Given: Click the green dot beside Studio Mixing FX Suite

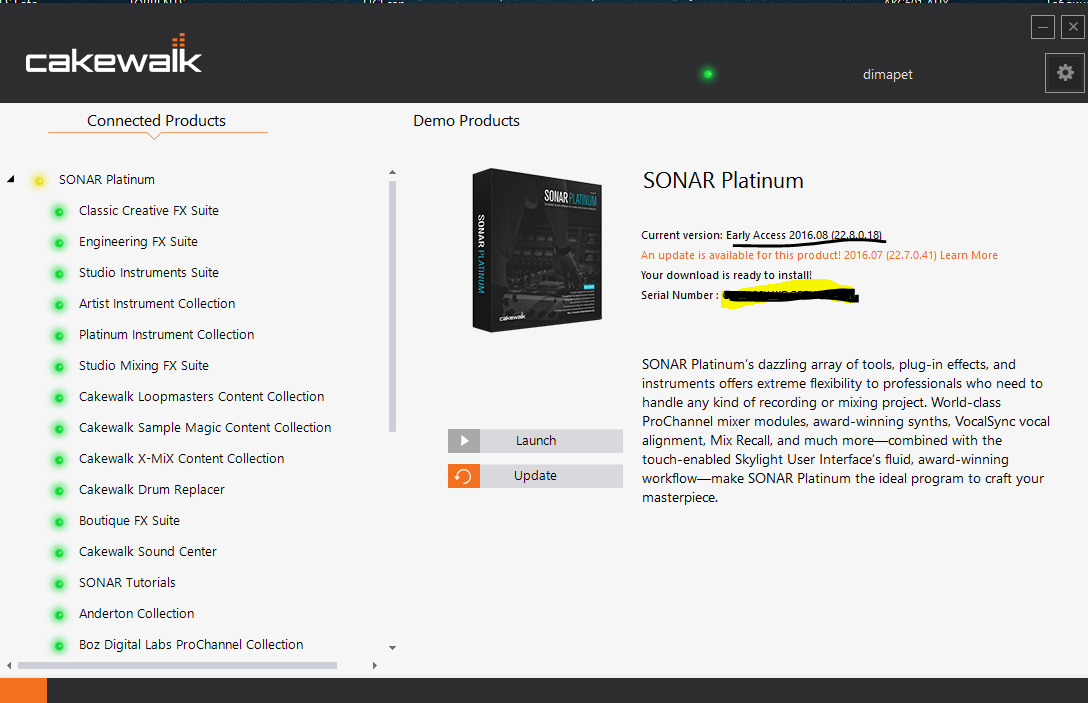Looking at the screenshot, I should [60, 367].
